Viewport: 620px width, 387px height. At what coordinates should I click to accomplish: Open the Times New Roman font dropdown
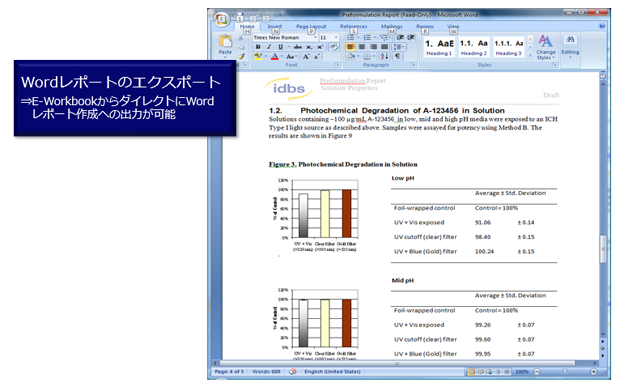click(x=285, y=38)
